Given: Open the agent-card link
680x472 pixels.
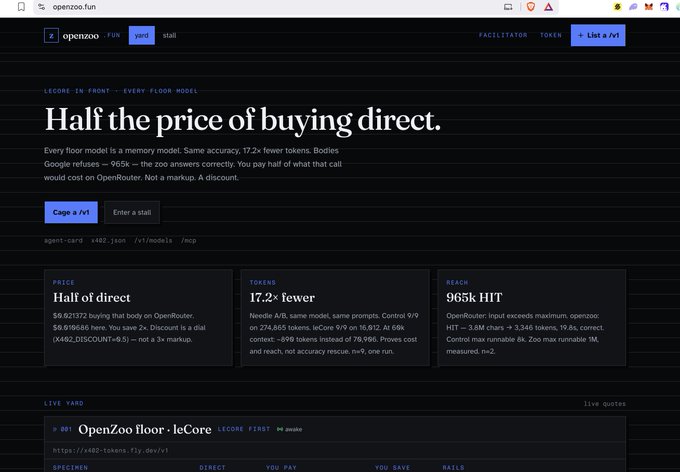Looking at the screenshot, I should click(x=63, y=240).
